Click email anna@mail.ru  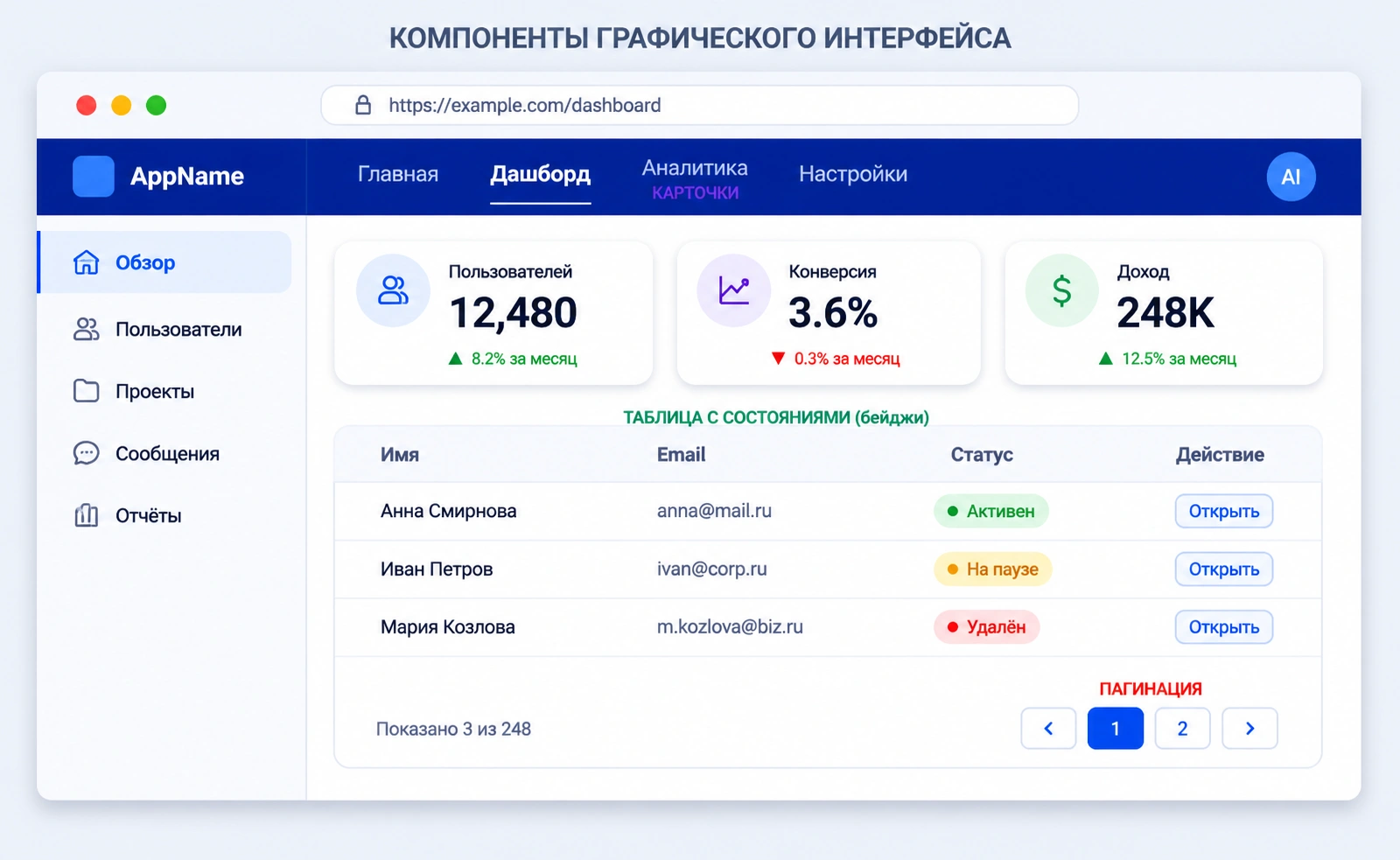[x=714, y=511]
